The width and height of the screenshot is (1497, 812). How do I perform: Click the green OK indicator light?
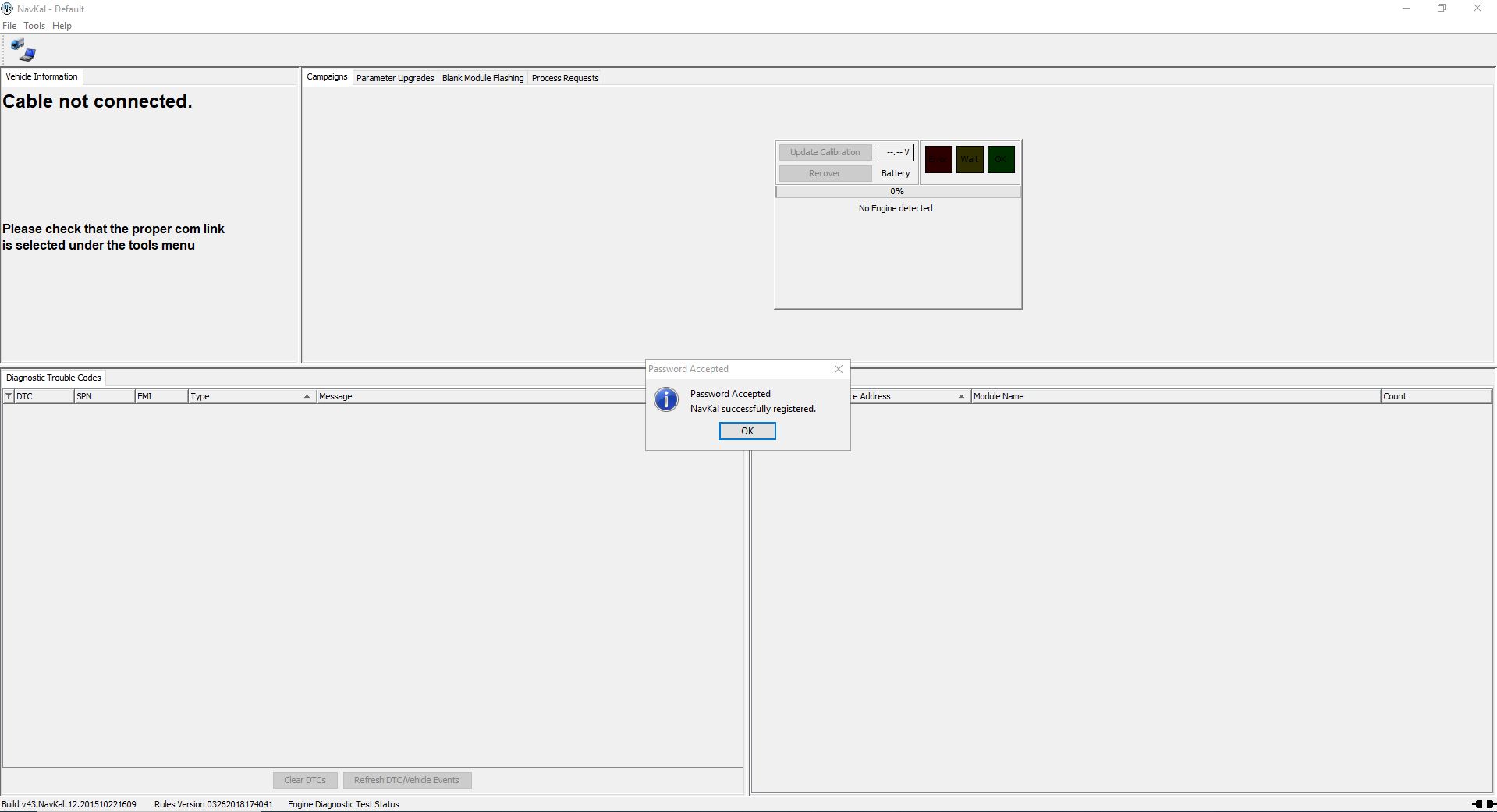pos(1001,159)
